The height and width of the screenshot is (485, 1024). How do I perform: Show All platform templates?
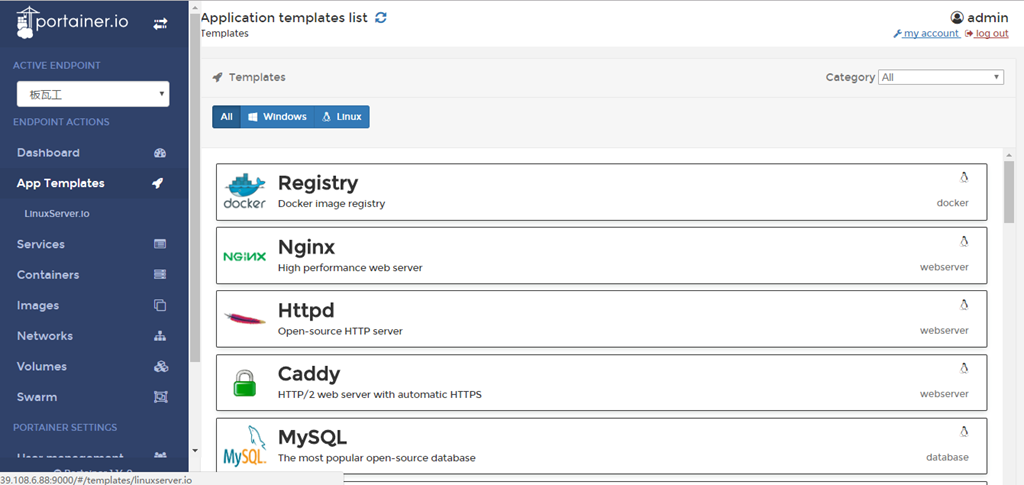tap(226, 117)
